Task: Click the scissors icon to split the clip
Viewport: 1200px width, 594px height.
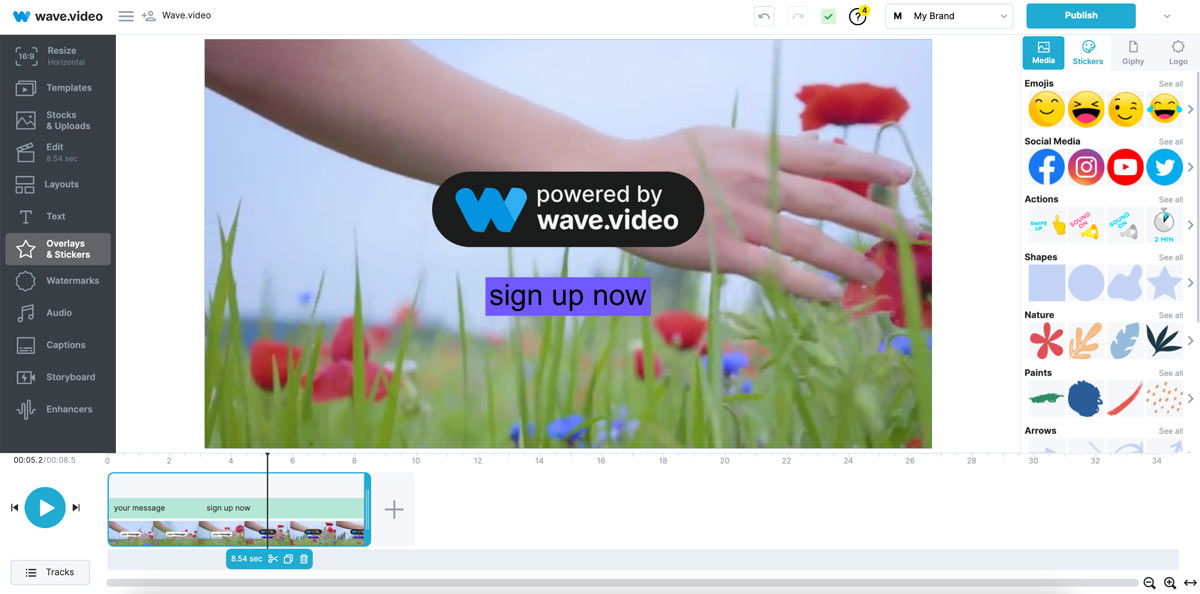Action: tap(273, 559)
